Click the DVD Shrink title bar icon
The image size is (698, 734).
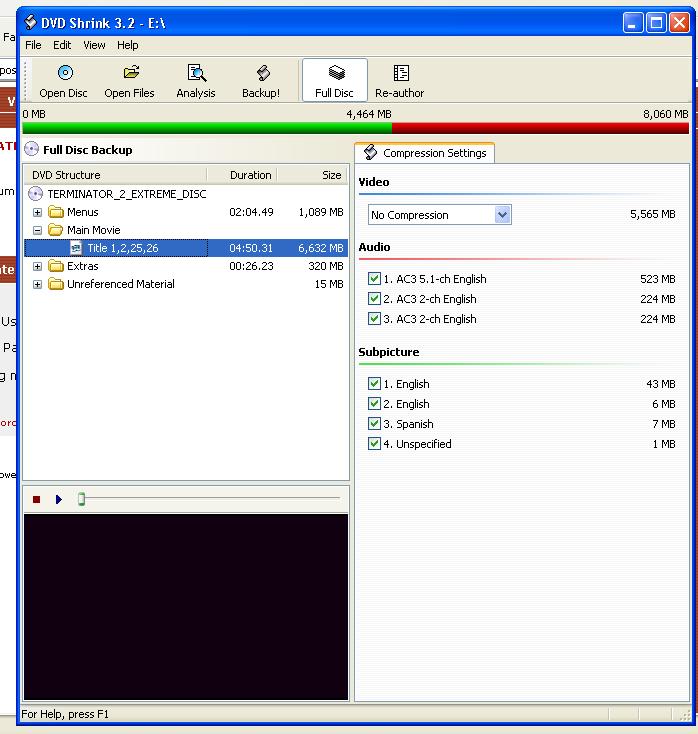pos(30,22)
